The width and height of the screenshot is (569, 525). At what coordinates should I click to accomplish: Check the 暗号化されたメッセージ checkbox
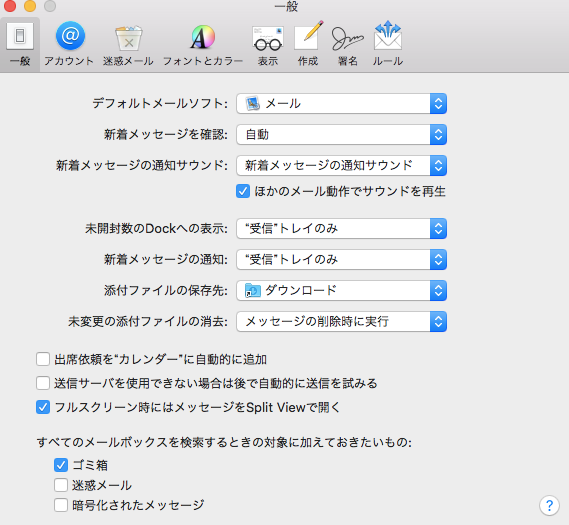(61, 505)
